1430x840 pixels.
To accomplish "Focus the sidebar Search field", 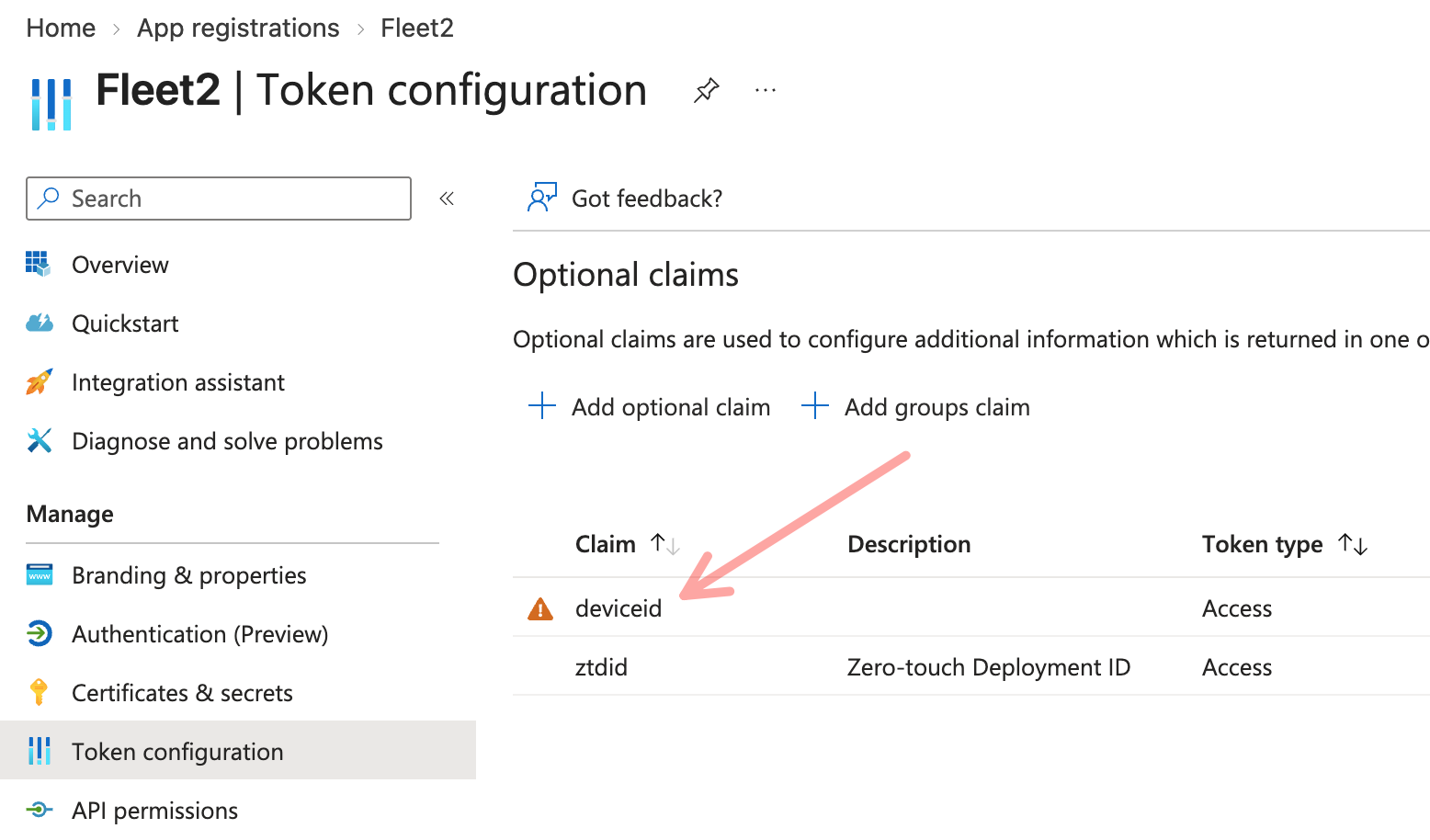I will pos(219,199).
